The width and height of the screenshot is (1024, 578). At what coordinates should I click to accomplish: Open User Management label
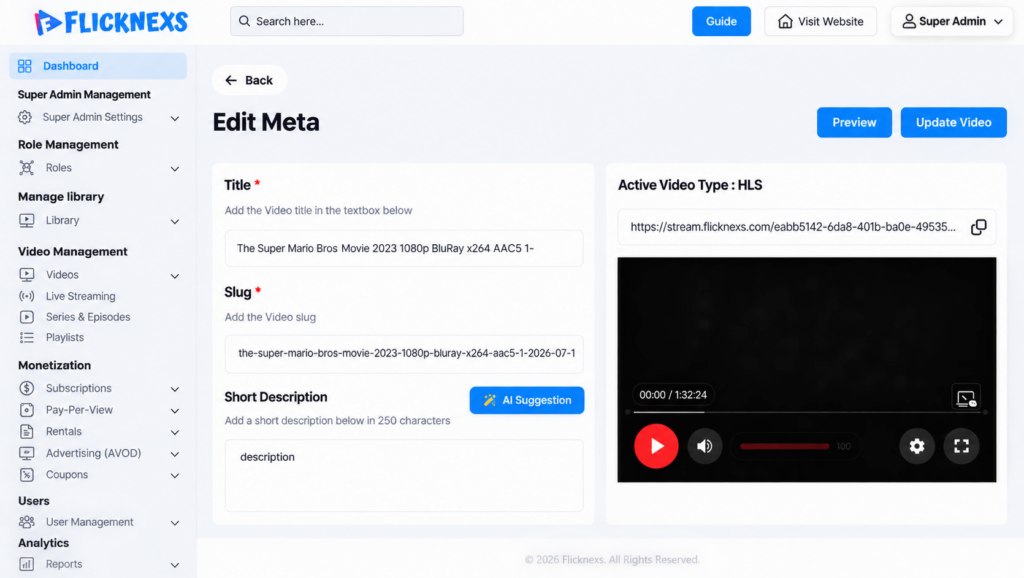pos(89,522)
